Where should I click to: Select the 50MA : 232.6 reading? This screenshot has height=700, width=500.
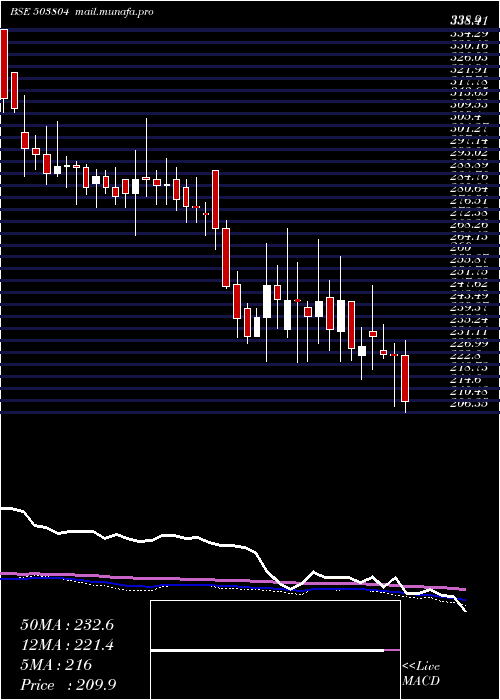67,625
